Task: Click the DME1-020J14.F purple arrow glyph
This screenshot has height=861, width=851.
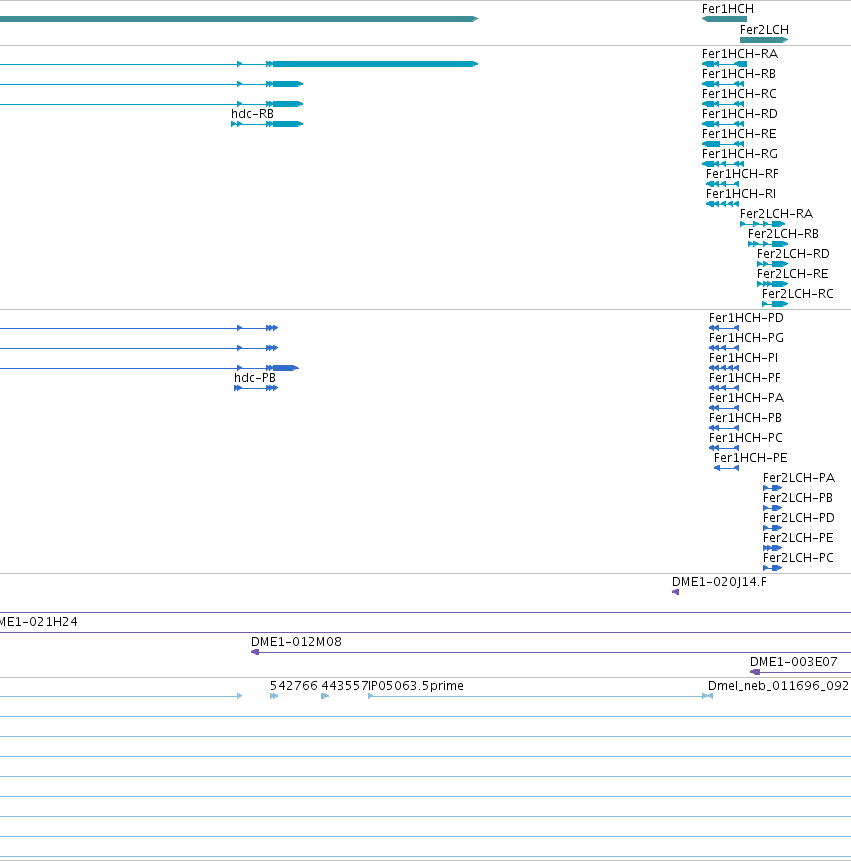Action: click(x=675, y=592)
